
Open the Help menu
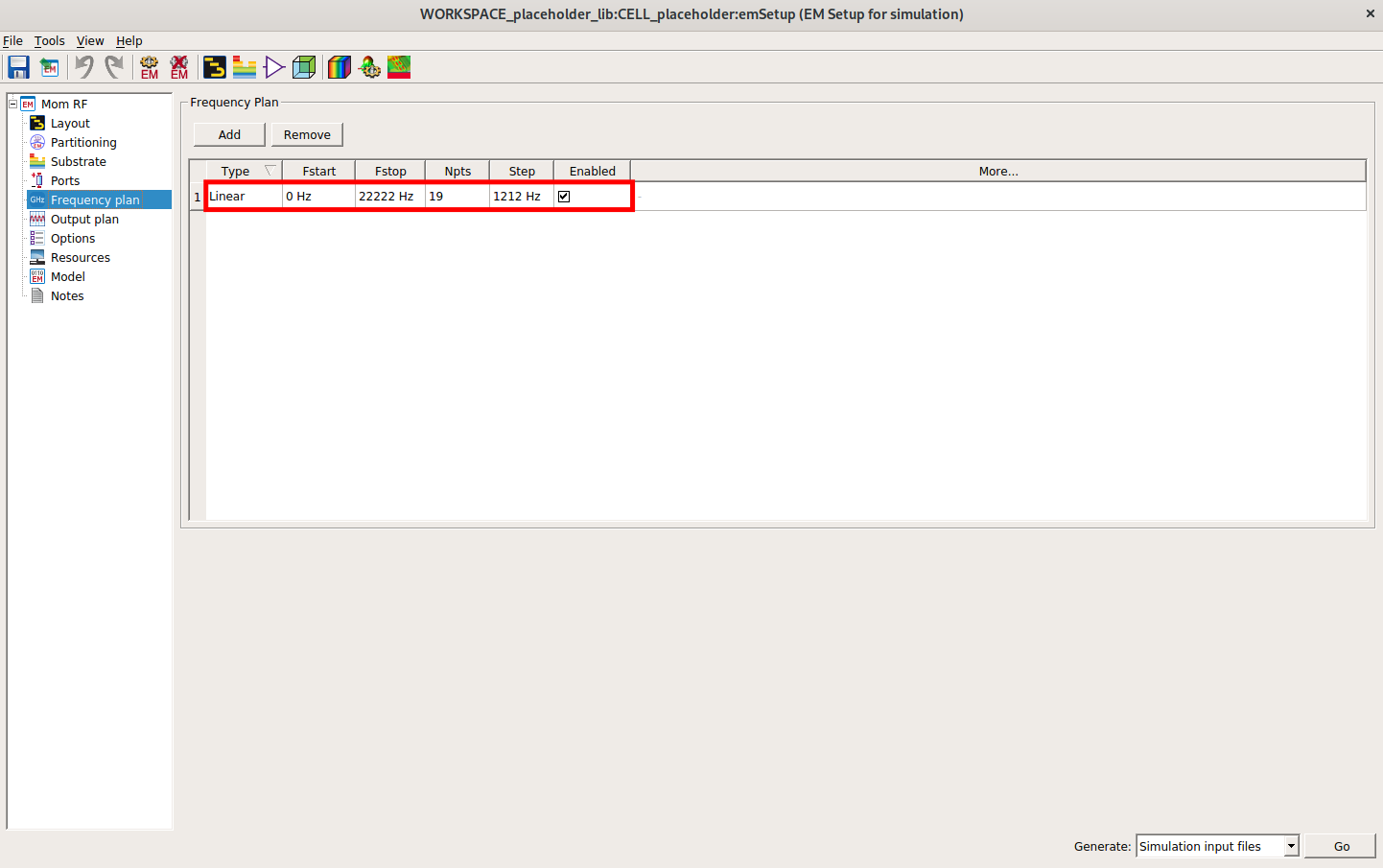coord(129,40)
